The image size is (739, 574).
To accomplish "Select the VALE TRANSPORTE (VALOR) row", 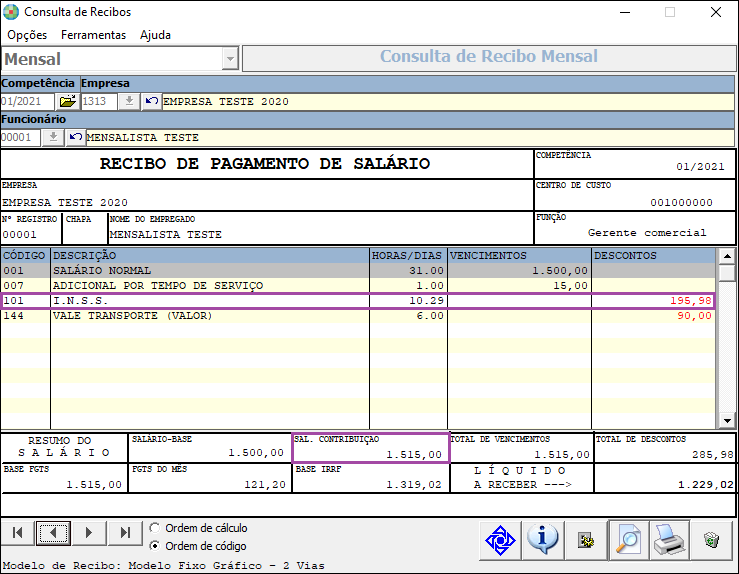I will coord(358,316).
